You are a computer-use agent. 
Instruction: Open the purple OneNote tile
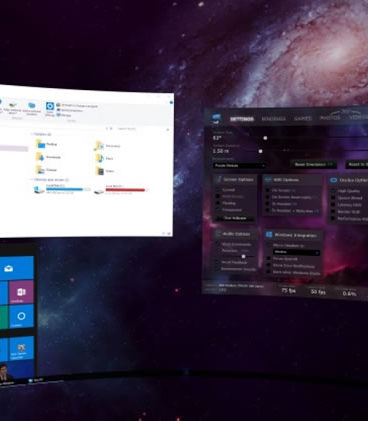tap(21, 292)
